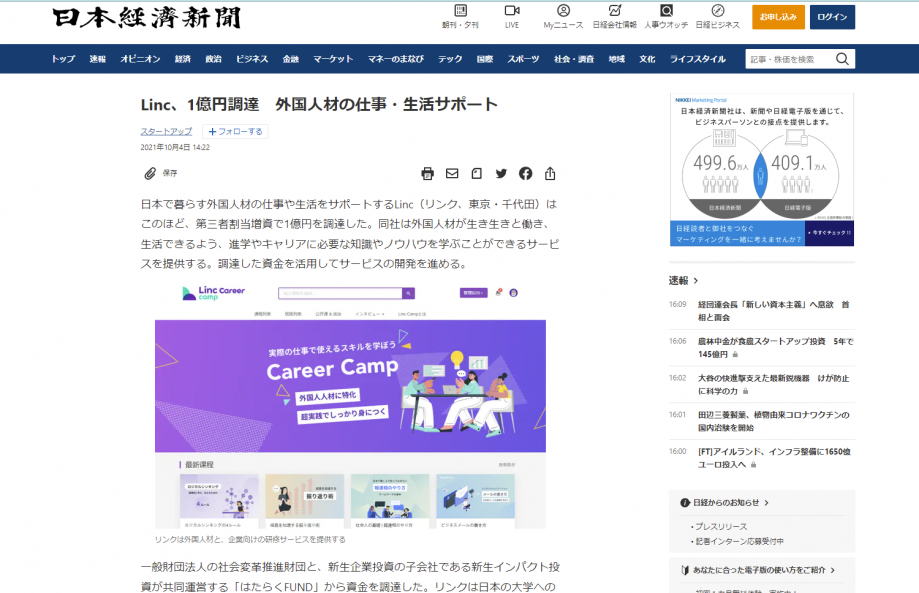Open the 大谷の快進撃 headline
The height and width of the screenshot is (593, 919).
774,384
